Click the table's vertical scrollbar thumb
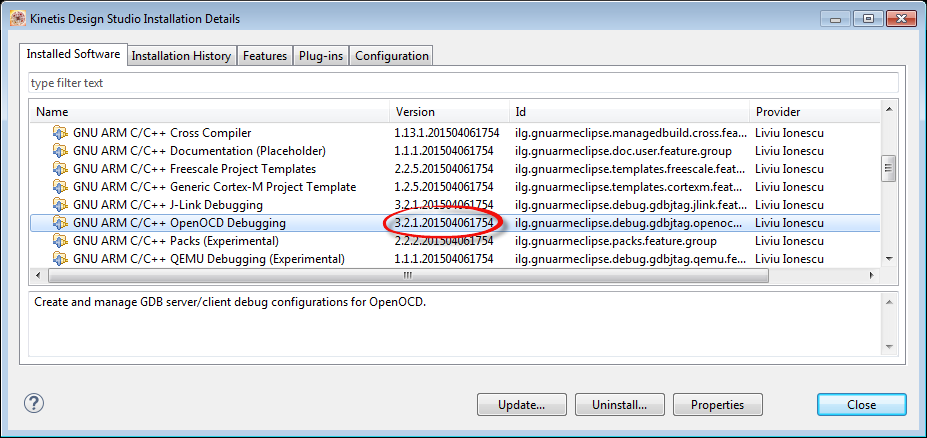This screenshot has width=927, height=438. [x=888, y=168]
